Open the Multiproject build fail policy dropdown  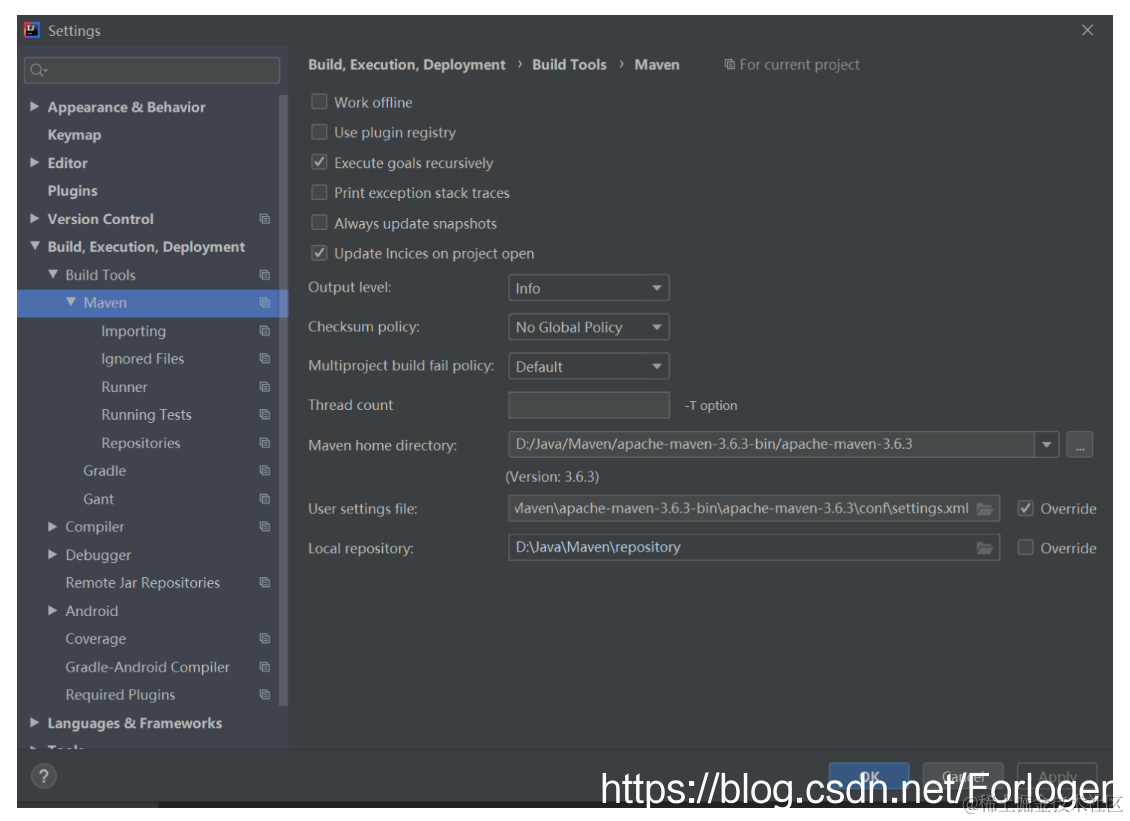click(x=589, y=366)
